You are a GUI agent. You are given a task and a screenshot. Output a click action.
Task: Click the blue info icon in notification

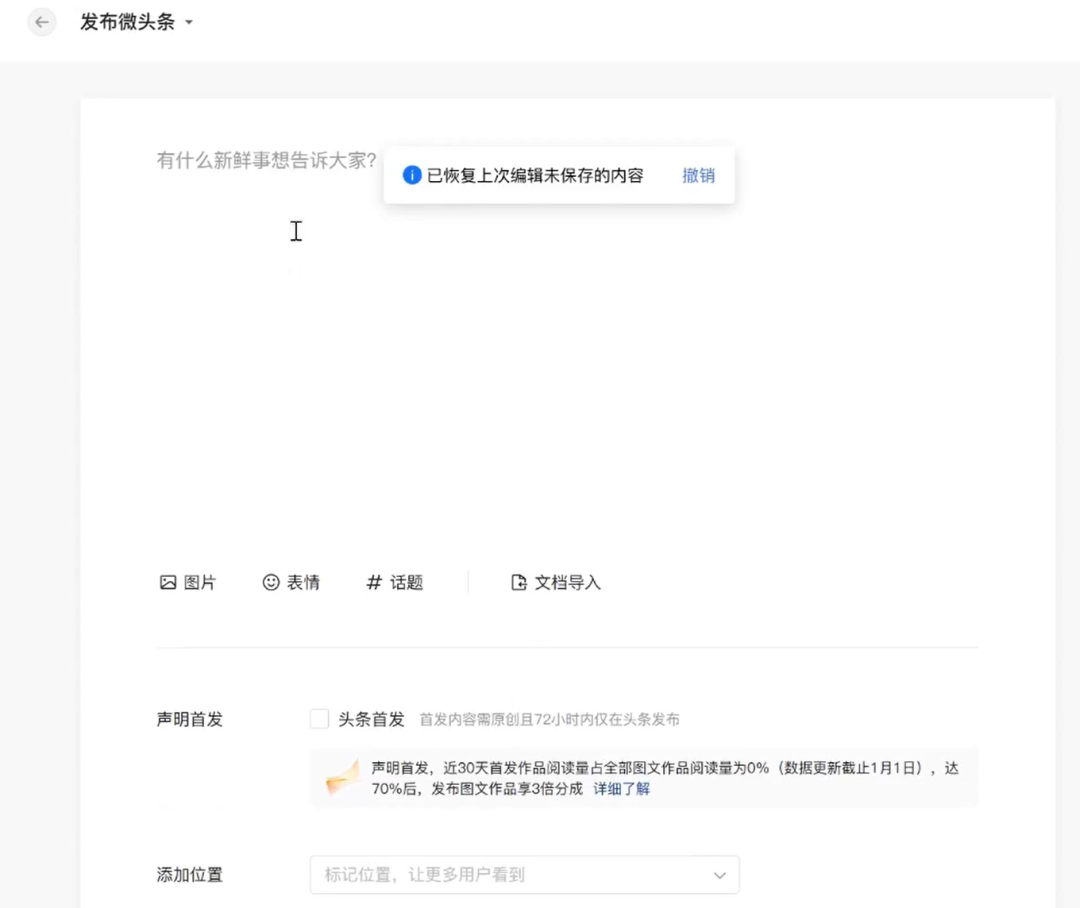[411, 175]
